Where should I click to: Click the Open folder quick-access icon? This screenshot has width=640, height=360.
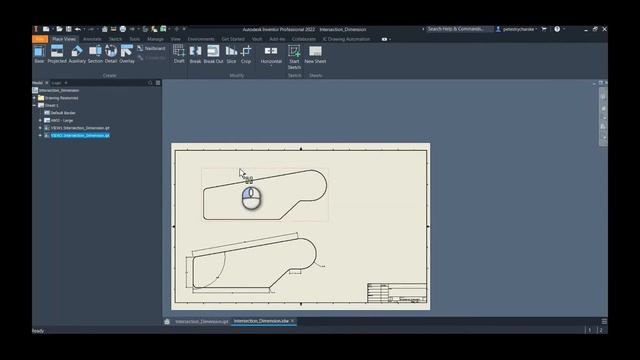click(x=59, y=29)
